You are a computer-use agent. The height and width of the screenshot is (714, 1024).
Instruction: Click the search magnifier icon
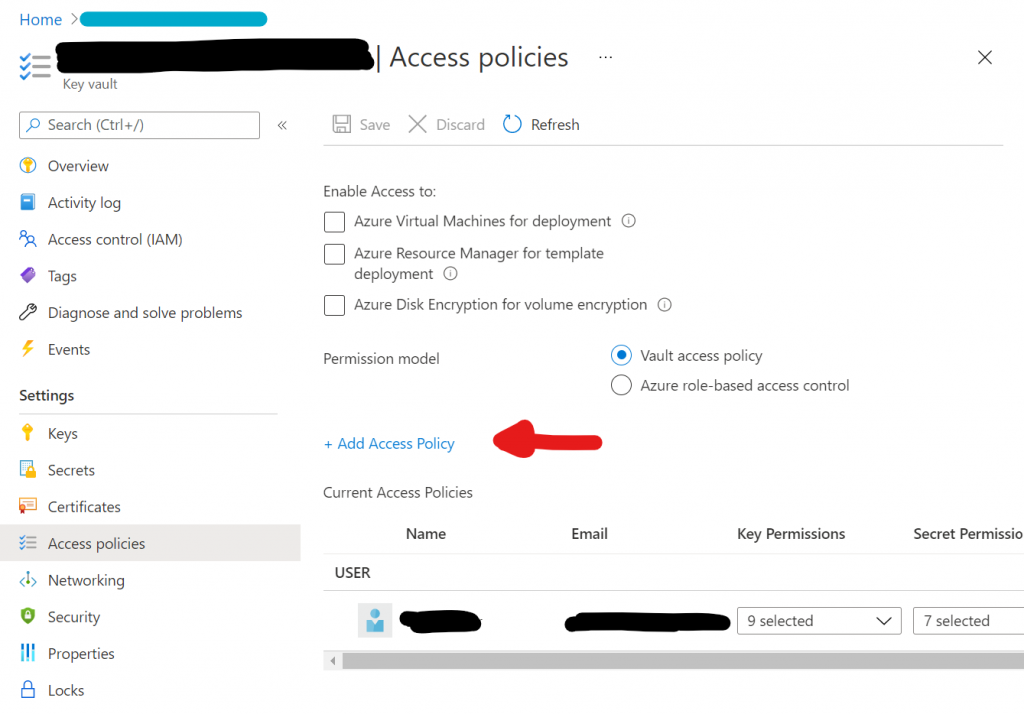pos(33,125)
